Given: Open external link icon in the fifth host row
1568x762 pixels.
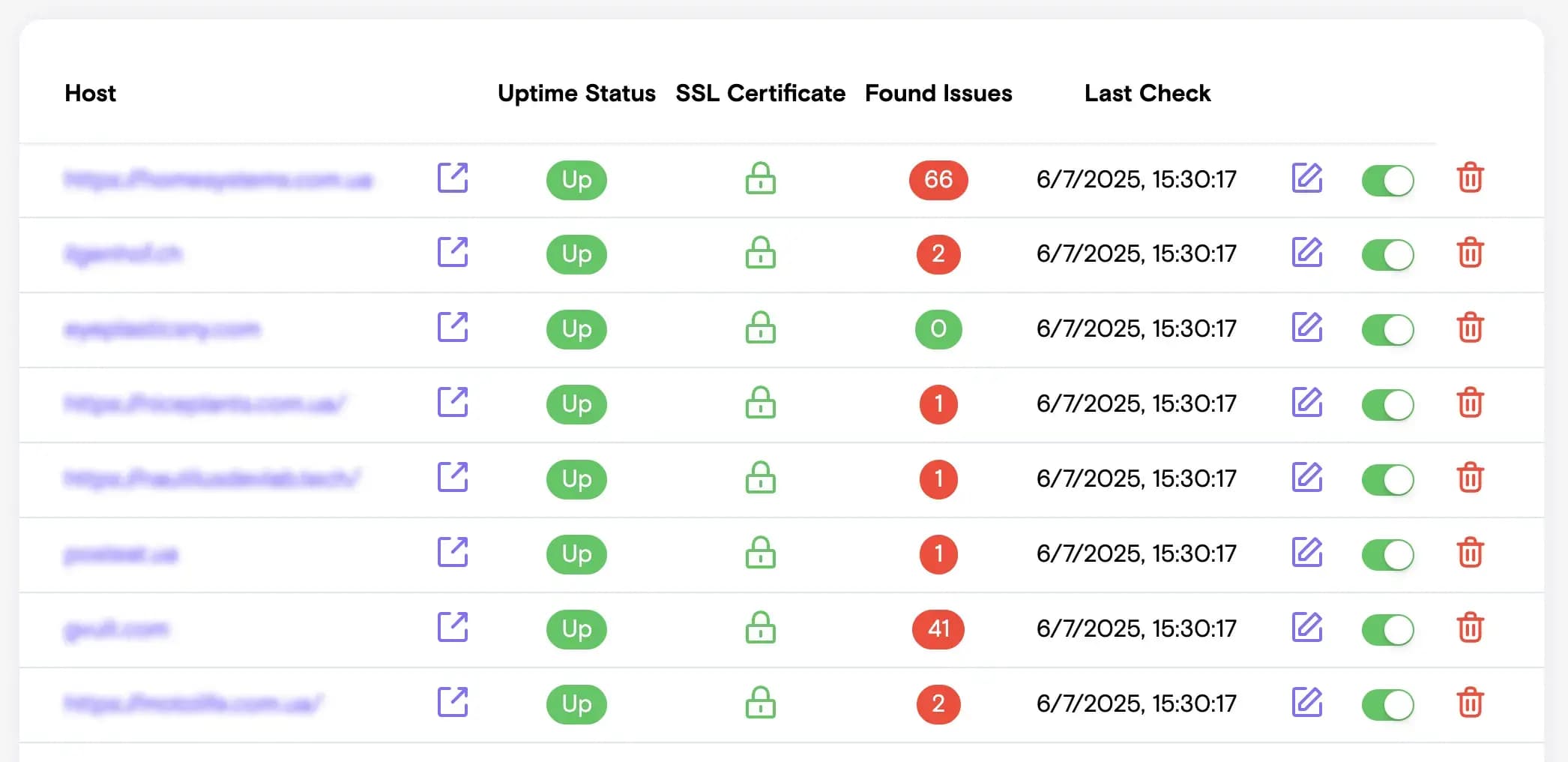Looking at the screenshot, I should coord(453,478).
